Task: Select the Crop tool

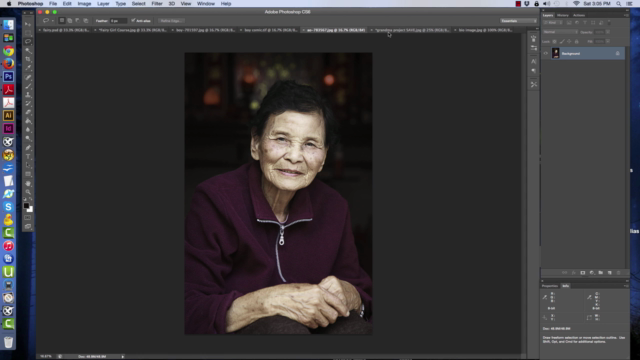Action: click(28, 59)
